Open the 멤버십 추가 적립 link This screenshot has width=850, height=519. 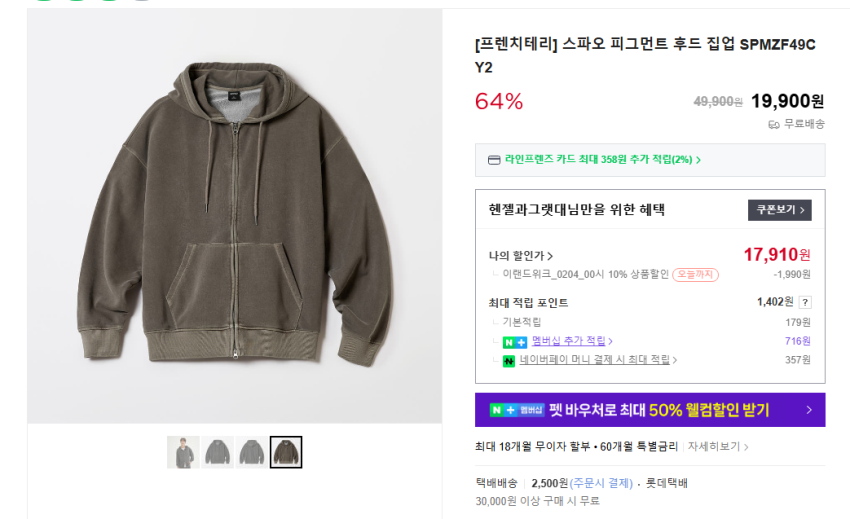pyautogui.click(x=571, y=341)
